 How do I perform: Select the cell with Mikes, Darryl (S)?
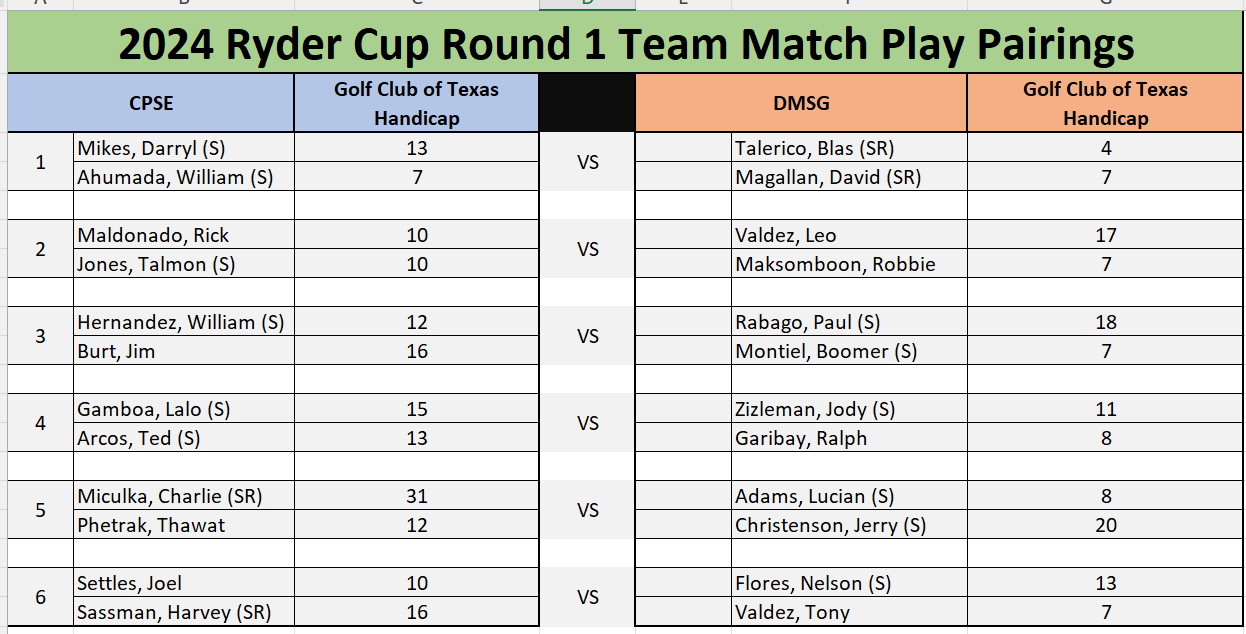(x=184, y=148)
